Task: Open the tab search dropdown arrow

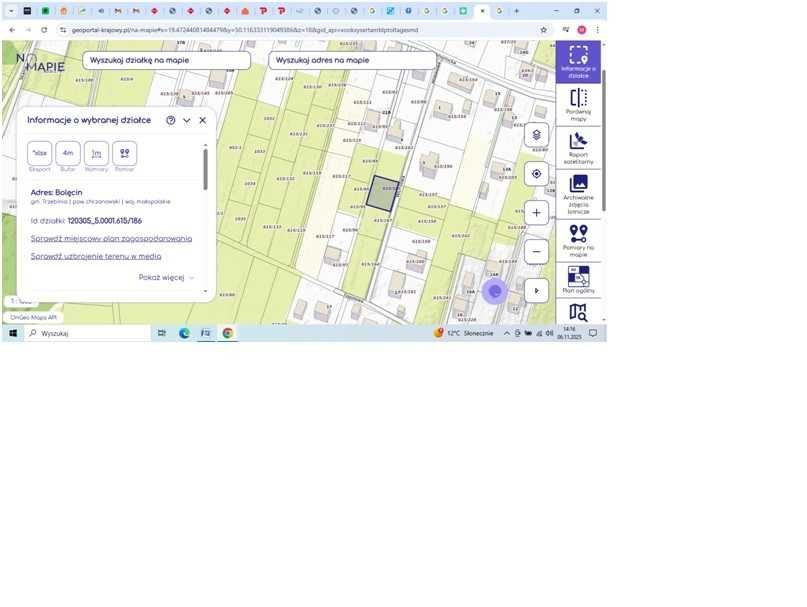Action: [11, 11]
